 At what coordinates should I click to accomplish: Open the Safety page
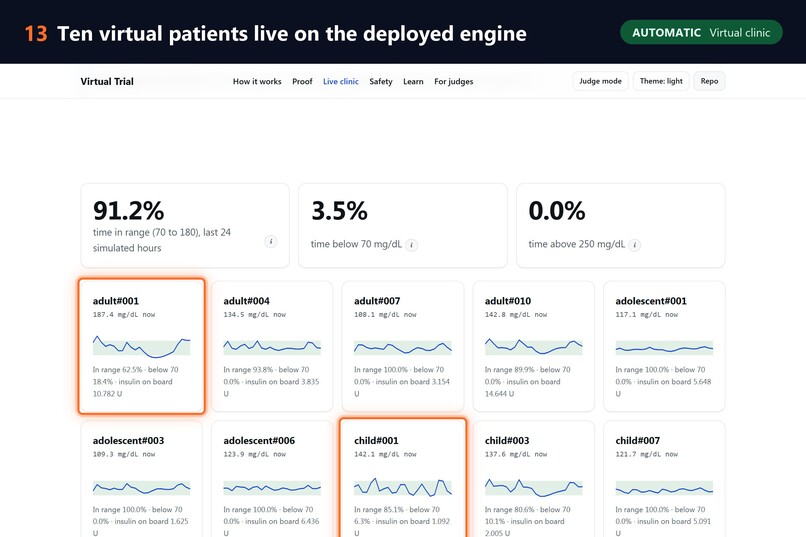pyautogui.click(x=381, y=81)
